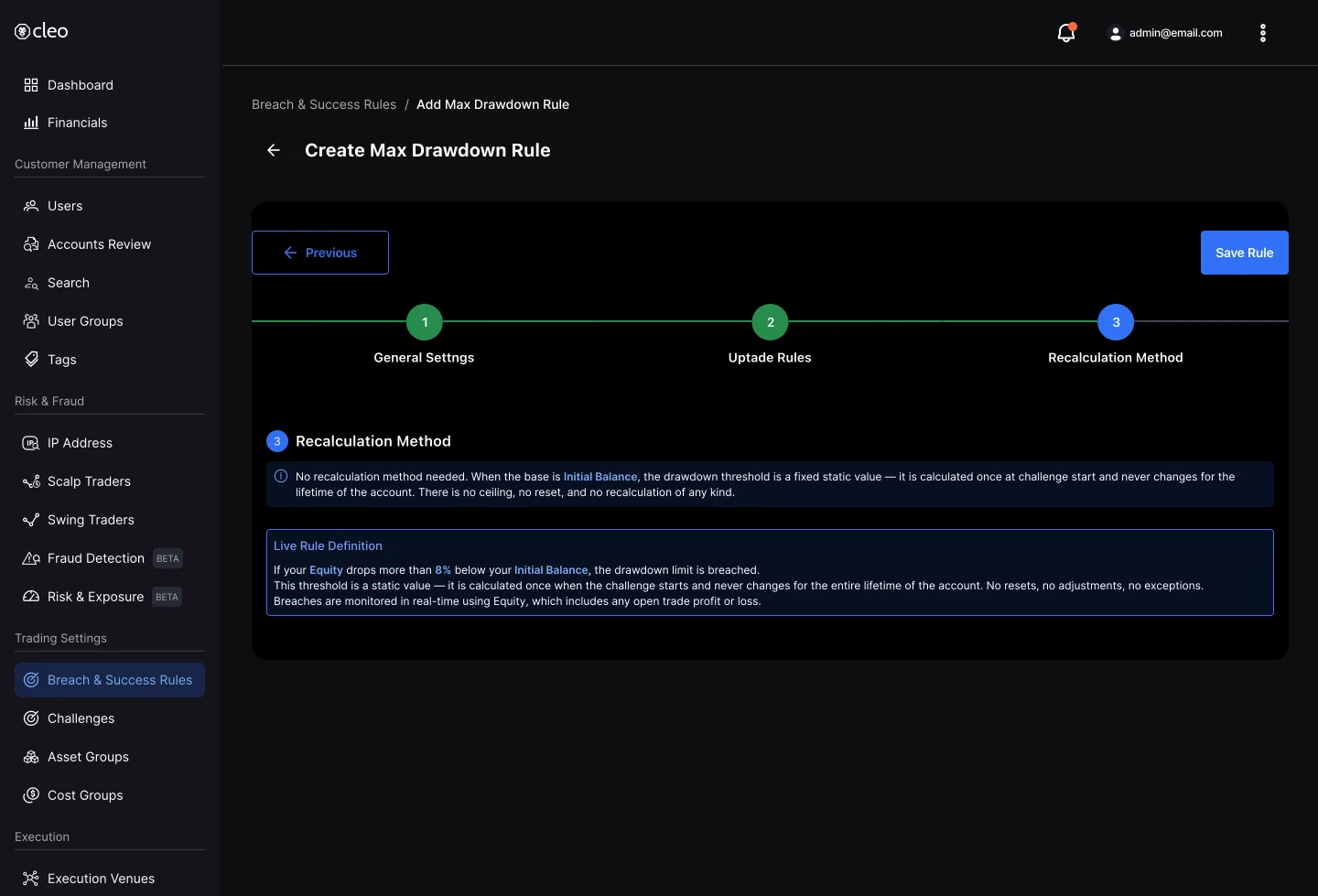
Task: Click the Tags icon
Action: 31,360
